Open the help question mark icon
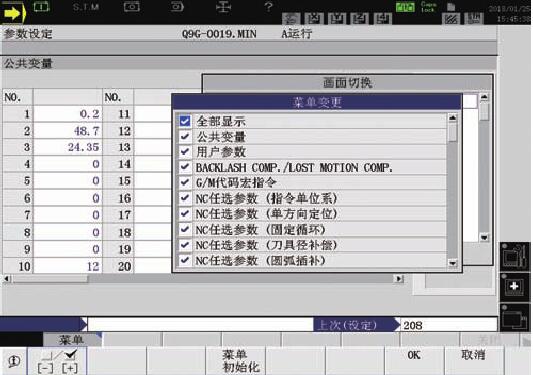Viewport: 533px width, 375px height. pos(268,6)
